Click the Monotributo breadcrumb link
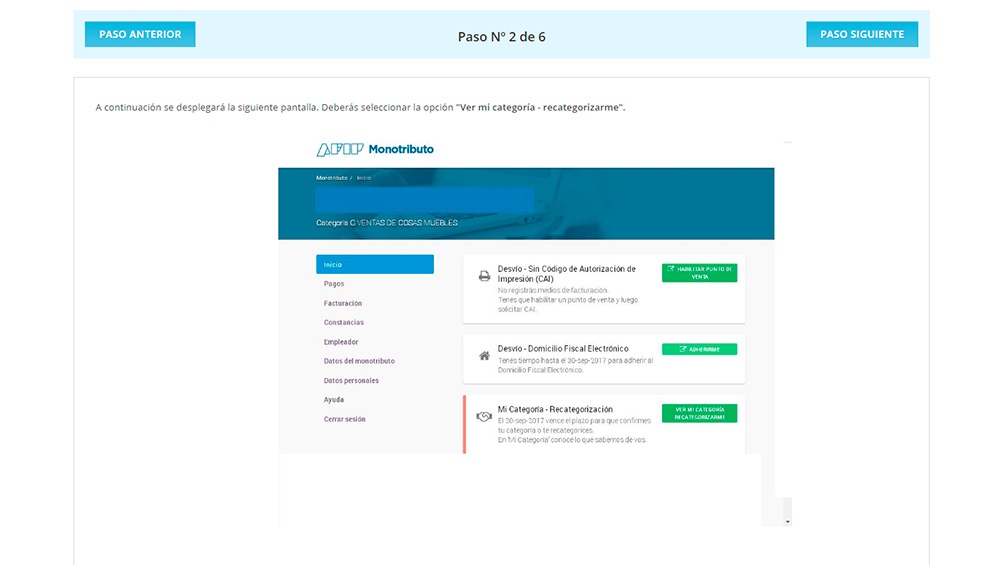Screen dimensions: 1004x565 pos(332,178)
